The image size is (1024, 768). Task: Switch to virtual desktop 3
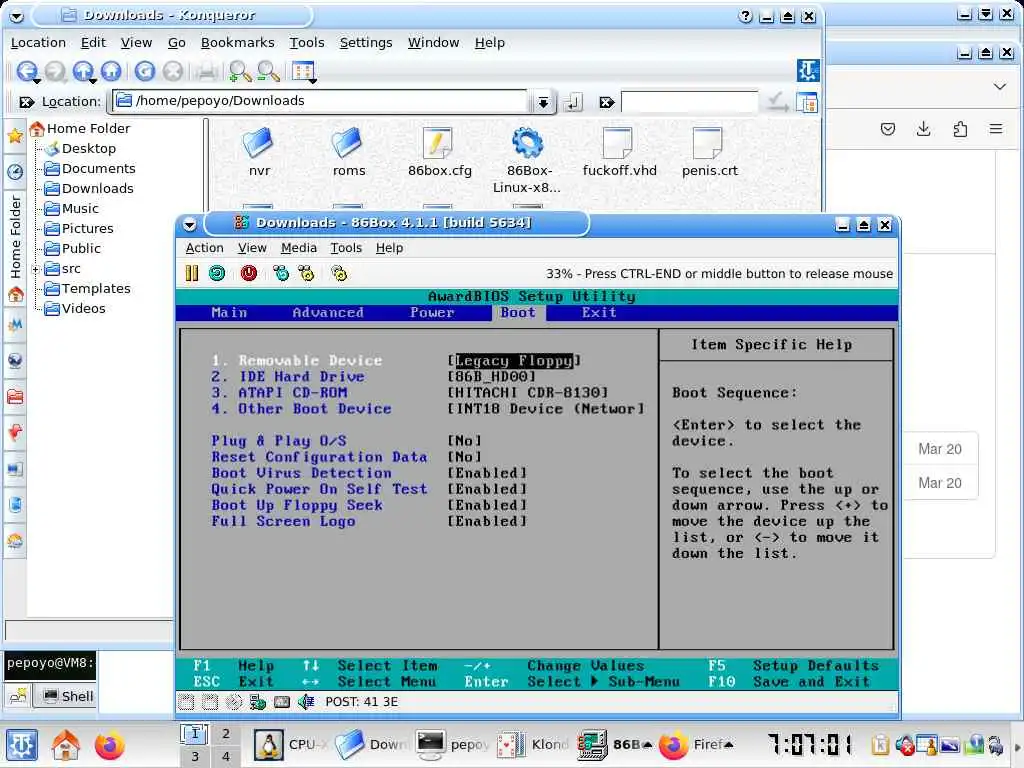click(195, 757)
